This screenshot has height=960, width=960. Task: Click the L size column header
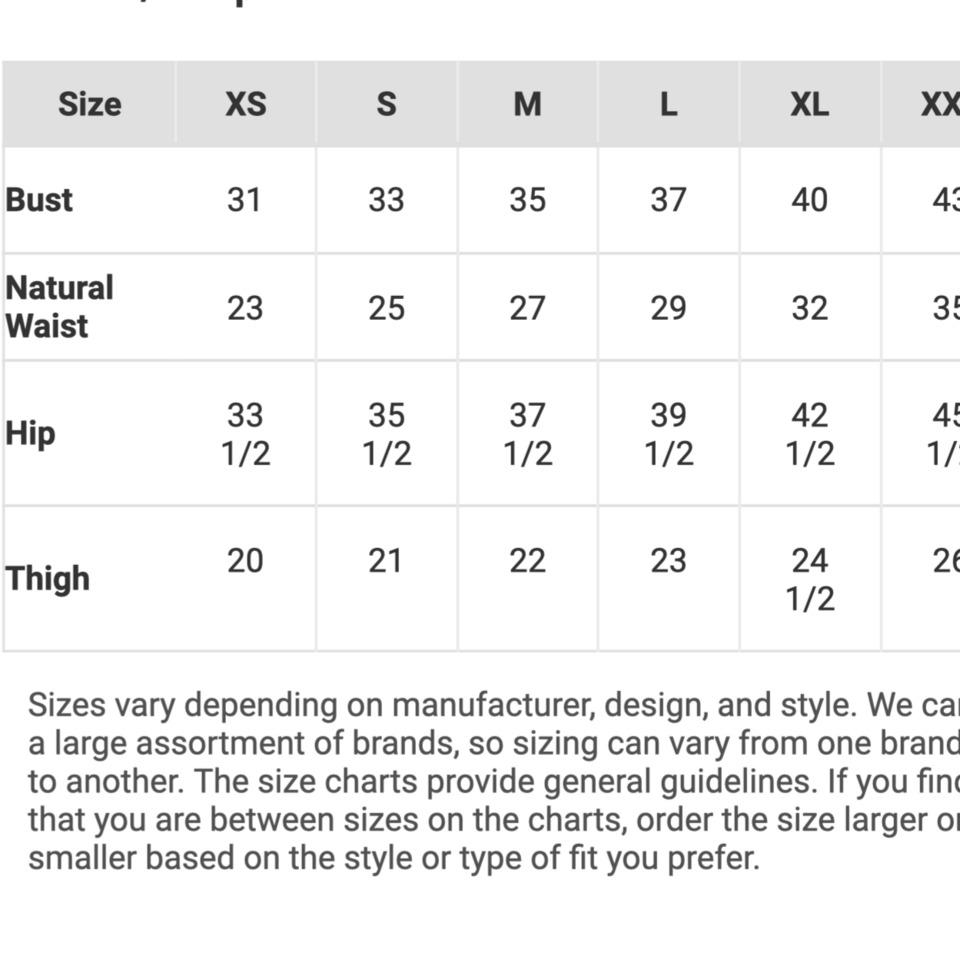pyautogui.click(x=668, y=104)
